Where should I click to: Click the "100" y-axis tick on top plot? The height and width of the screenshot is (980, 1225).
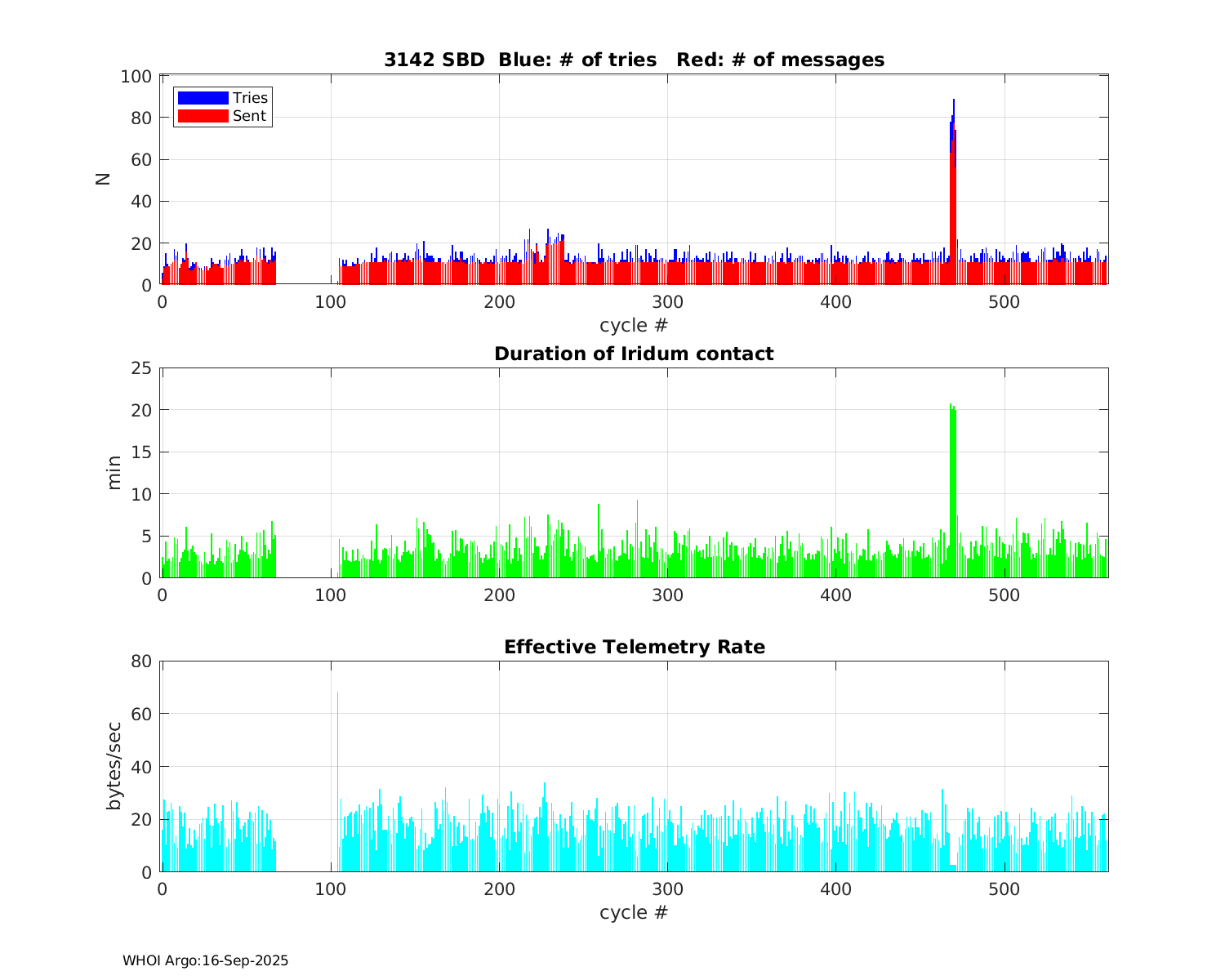coord(136,77)
